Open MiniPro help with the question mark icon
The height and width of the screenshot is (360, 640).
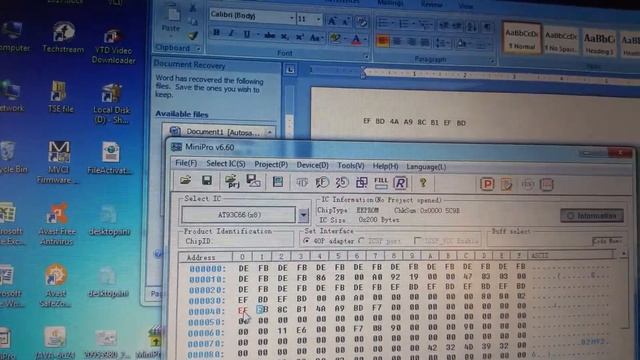point(423,183)
